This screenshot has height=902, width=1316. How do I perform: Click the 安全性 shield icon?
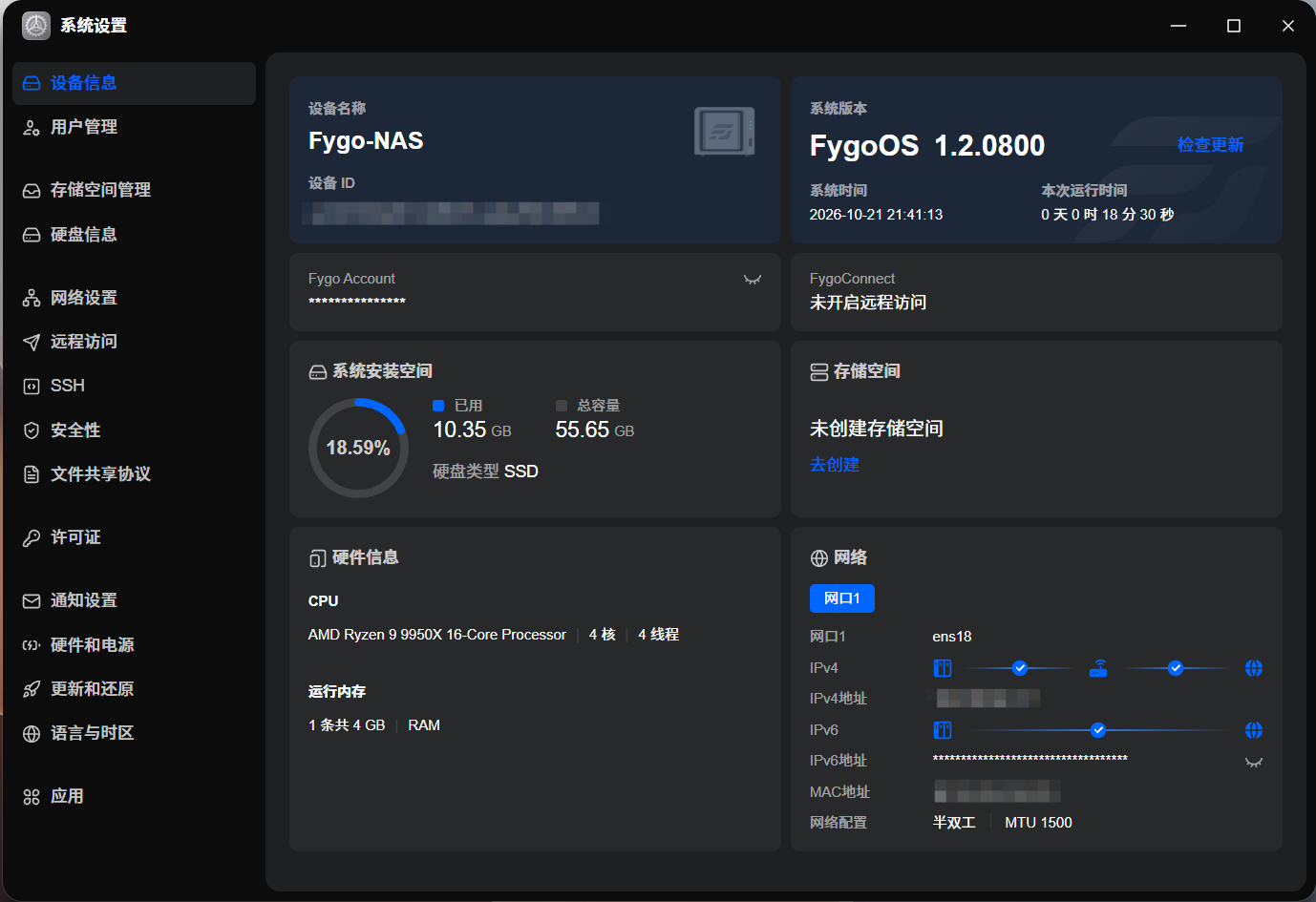(x=32, y=430)
